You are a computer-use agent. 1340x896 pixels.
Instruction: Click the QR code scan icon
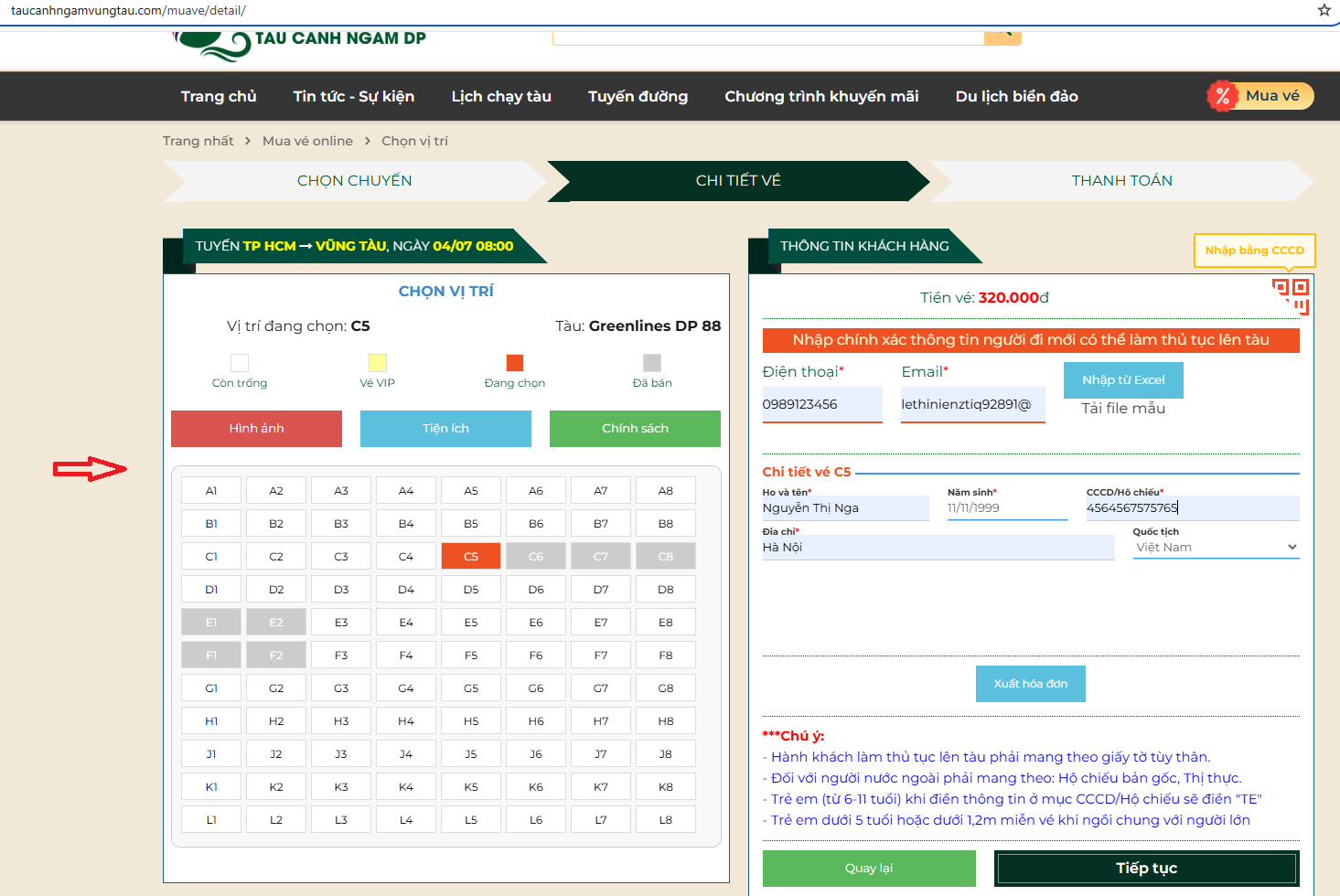point(1291,296)
